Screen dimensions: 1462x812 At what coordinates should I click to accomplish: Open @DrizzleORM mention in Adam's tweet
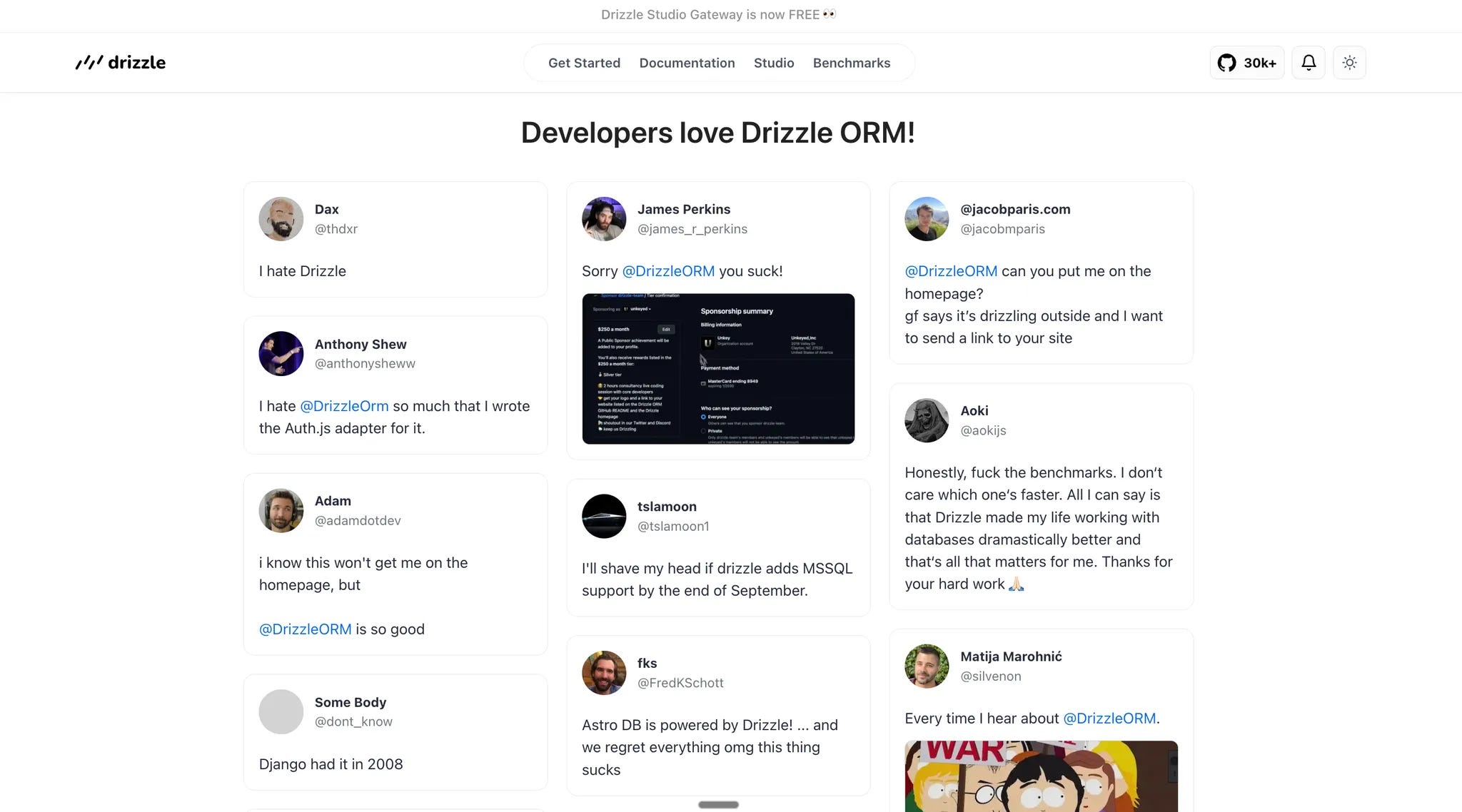305,629
